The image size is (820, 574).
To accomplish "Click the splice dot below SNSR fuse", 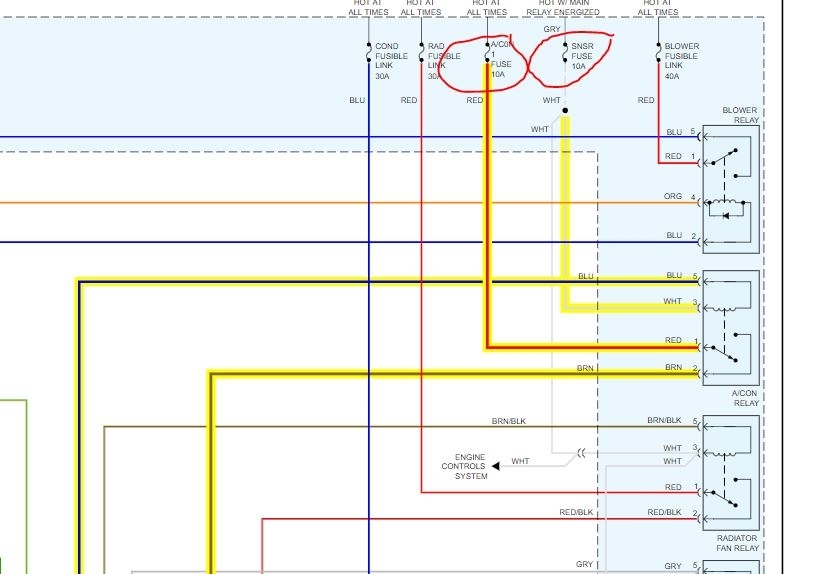I will [565, 110].
